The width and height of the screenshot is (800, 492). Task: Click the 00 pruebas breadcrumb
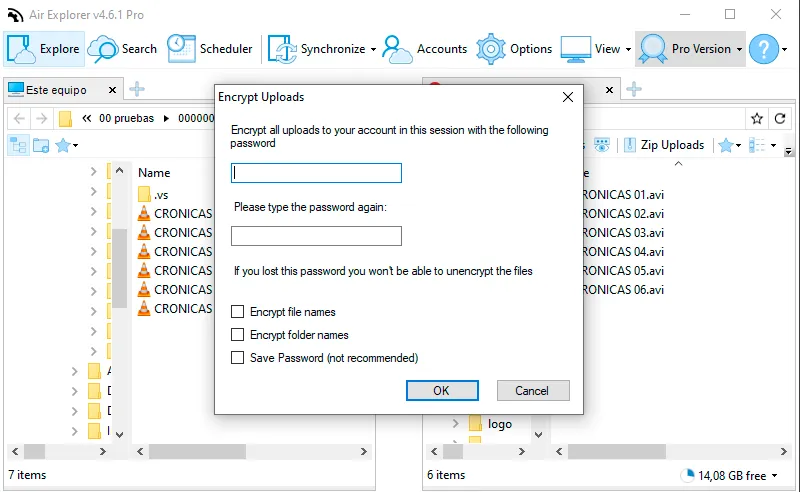tap(126, 118)
